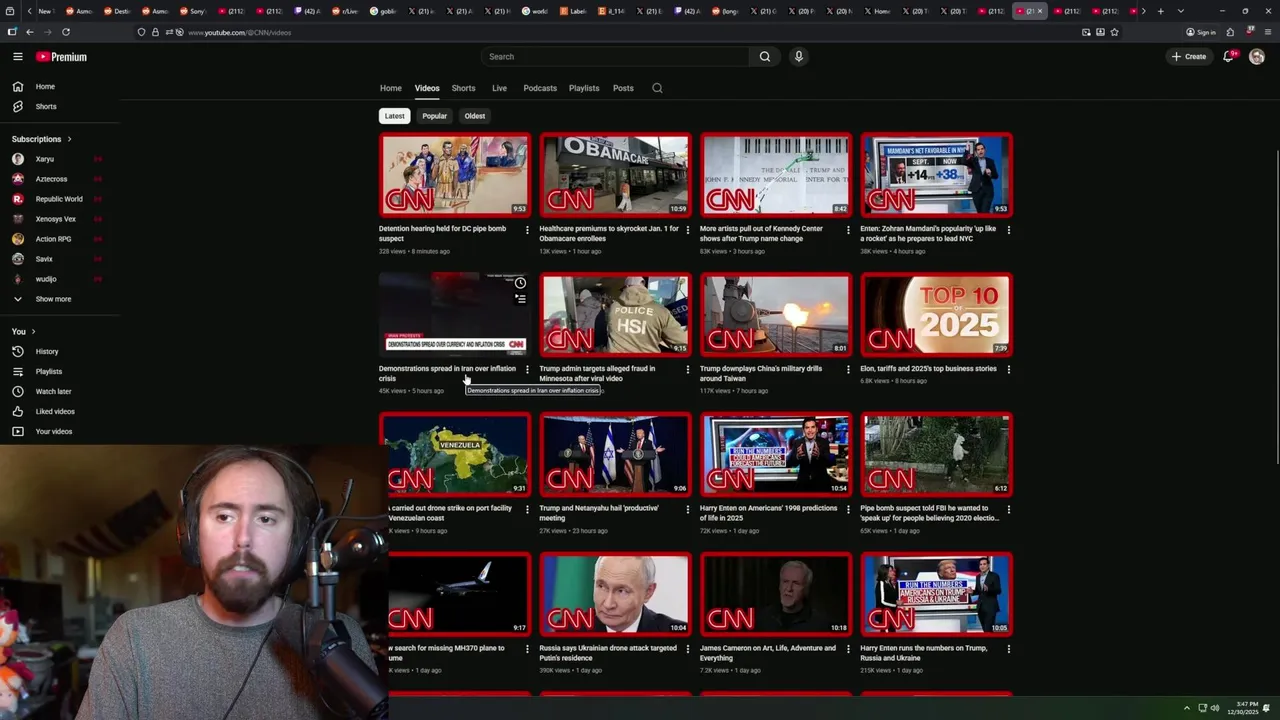Select the Popular sort chip
This screenshot has width=1280, height=720.
tap(434, 116)
